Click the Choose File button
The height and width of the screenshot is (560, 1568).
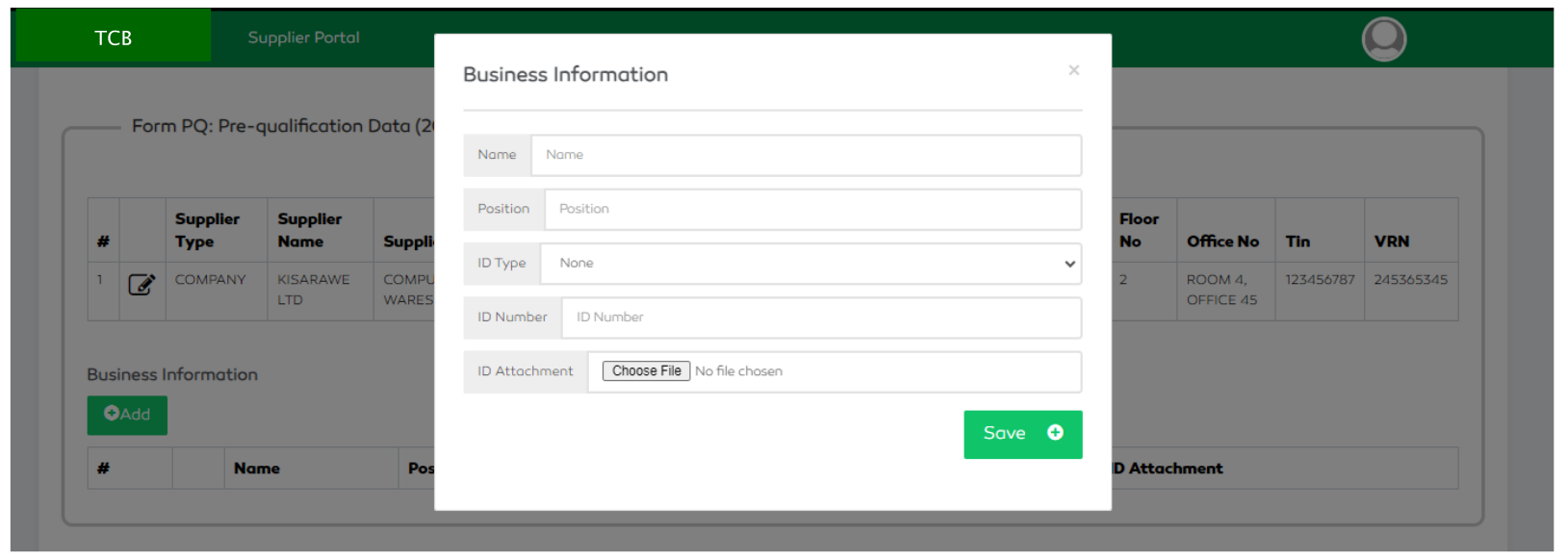646,371
